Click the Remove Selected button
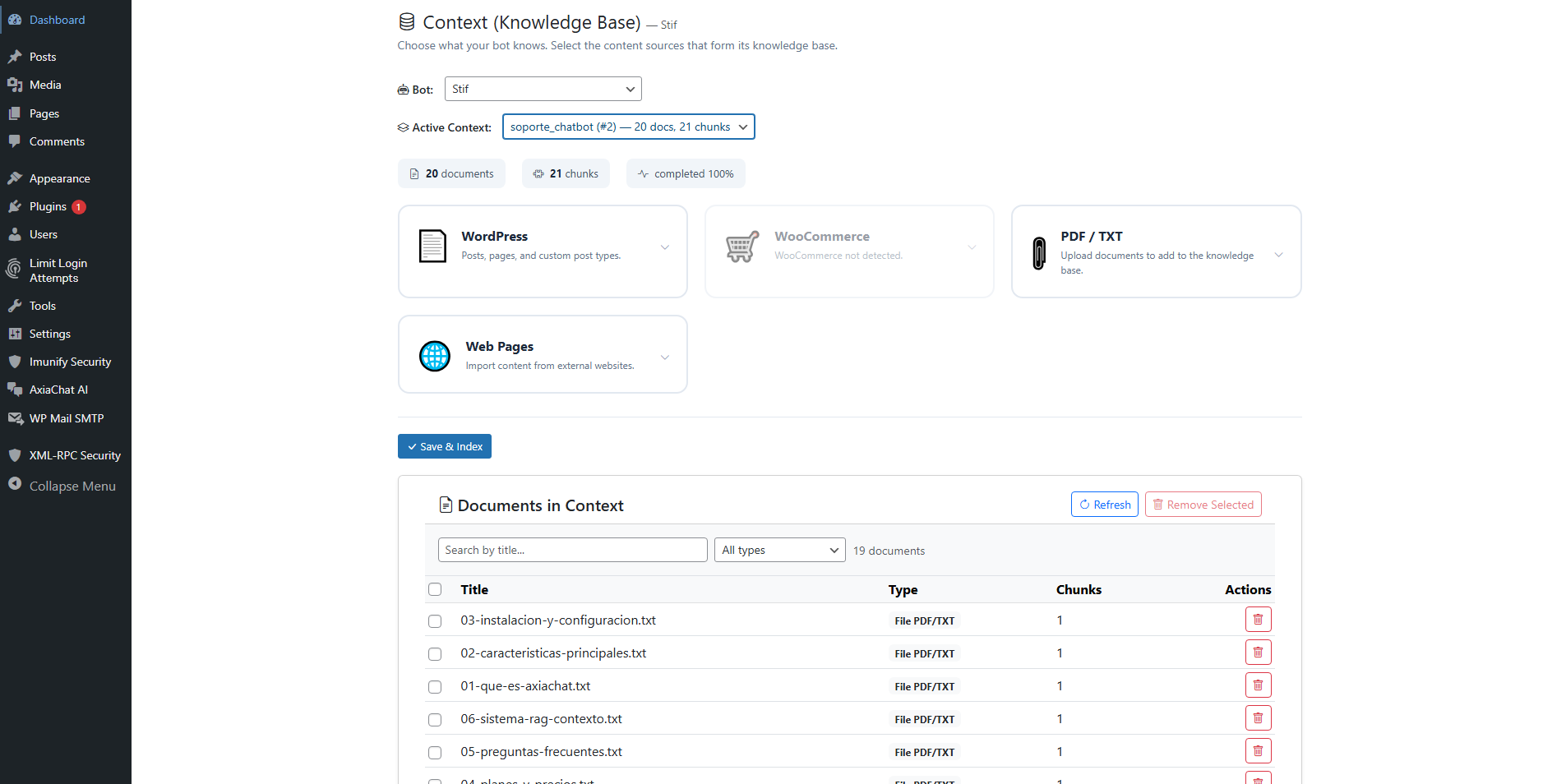Viewport: 1566px width, 784px height. click(x=1203, y=505)
